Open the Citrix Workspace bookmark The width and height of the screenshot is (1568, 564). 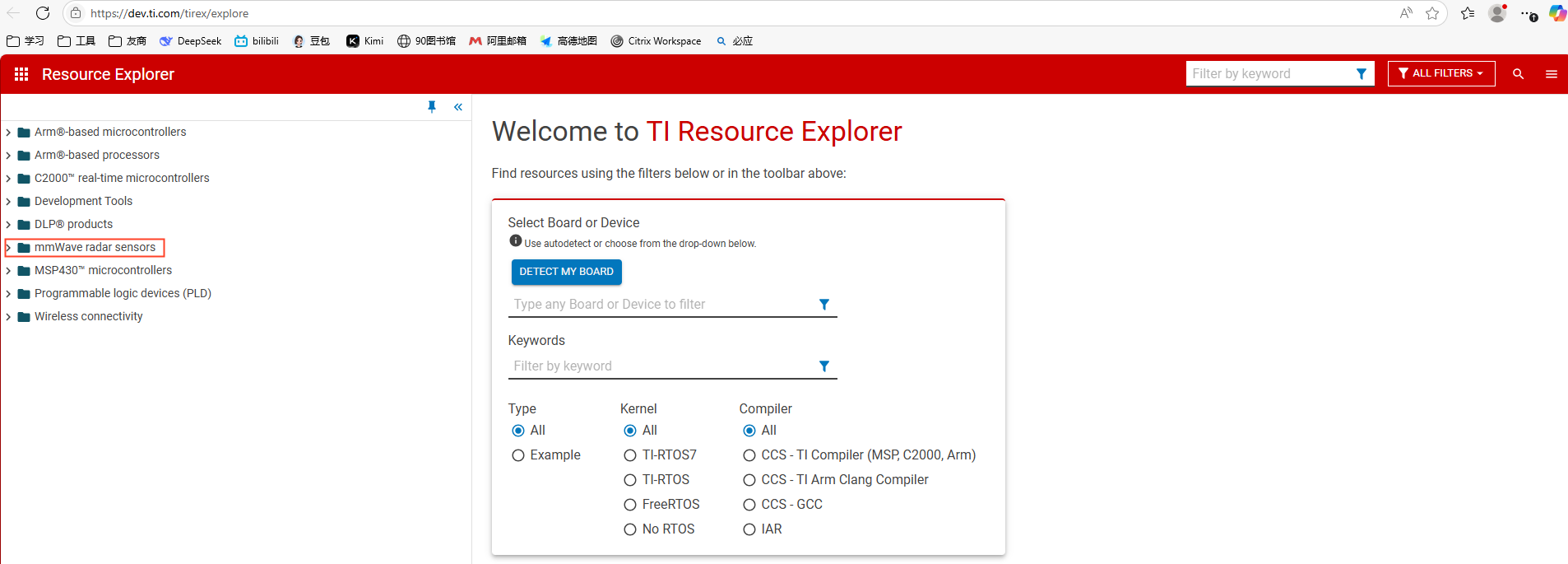point(656,41)
